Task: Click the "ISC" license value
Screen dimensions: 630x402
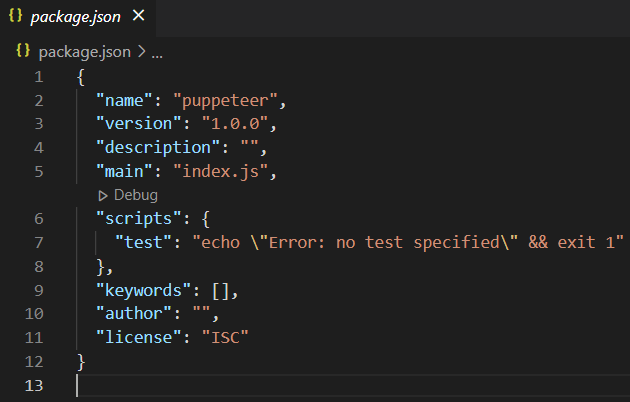Action: click(225, 337)
